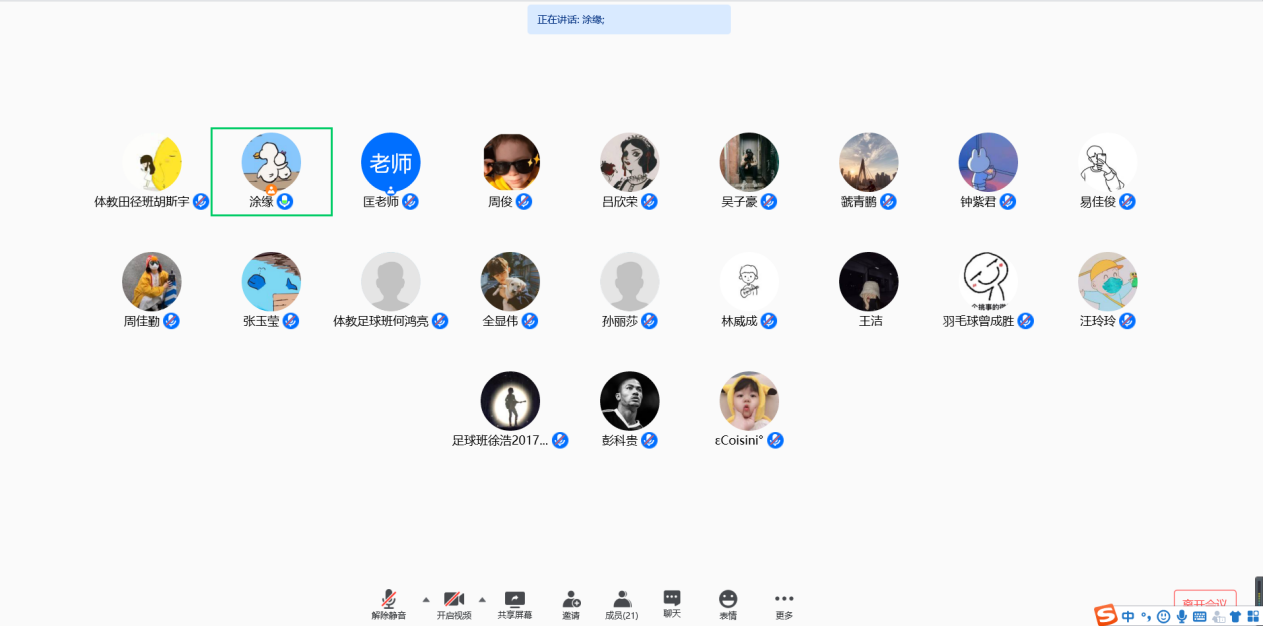Start screen sharing with 共享屏幕
The image size is (1263, 626).
coord(515,603)
